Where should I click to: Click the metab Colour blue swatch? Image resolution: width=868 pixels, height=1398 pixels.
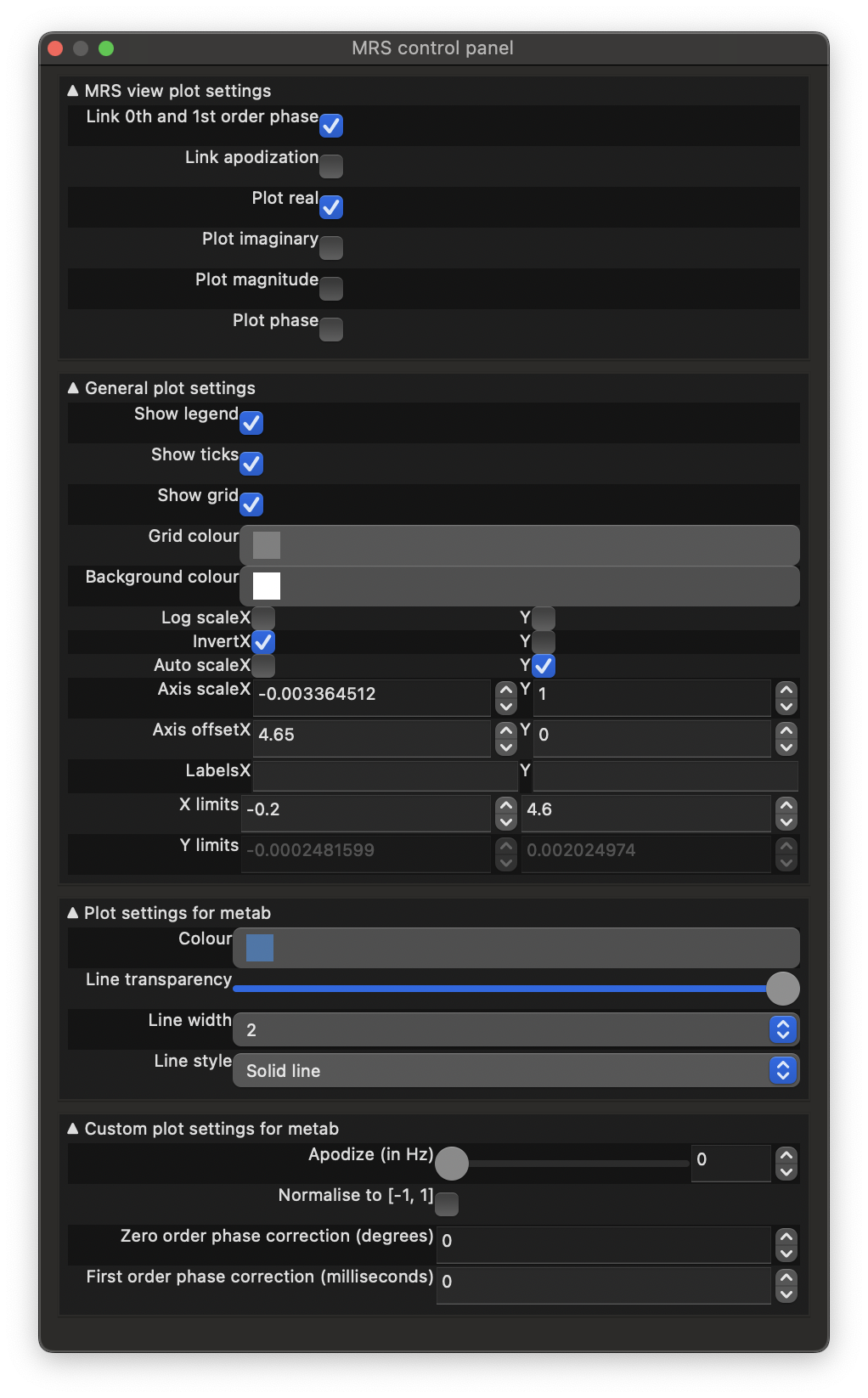(260, 948)
